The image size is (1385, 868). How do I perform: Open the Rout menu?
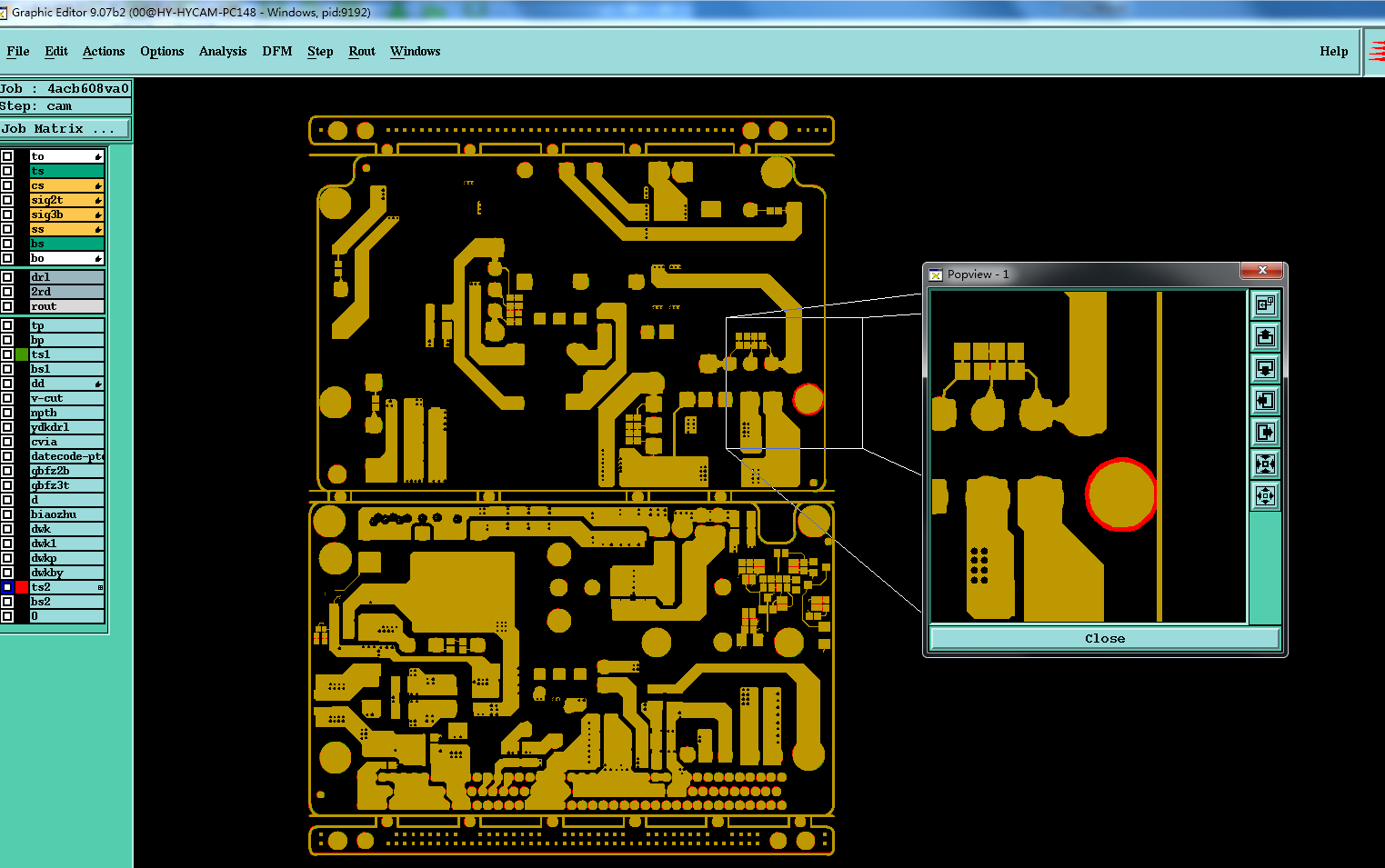[362, 52]
